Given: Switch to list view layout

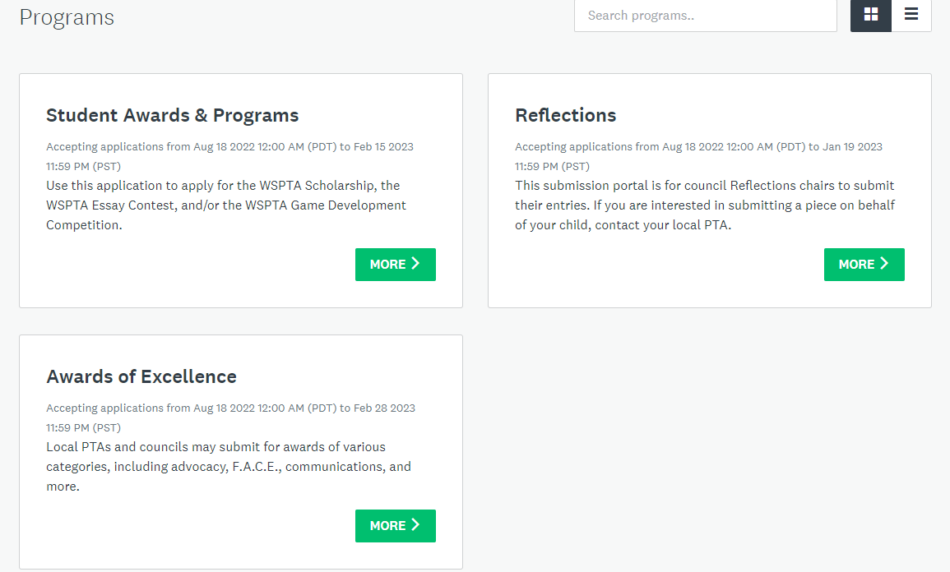Looking at the screenshot, I should tap(911, 15).
